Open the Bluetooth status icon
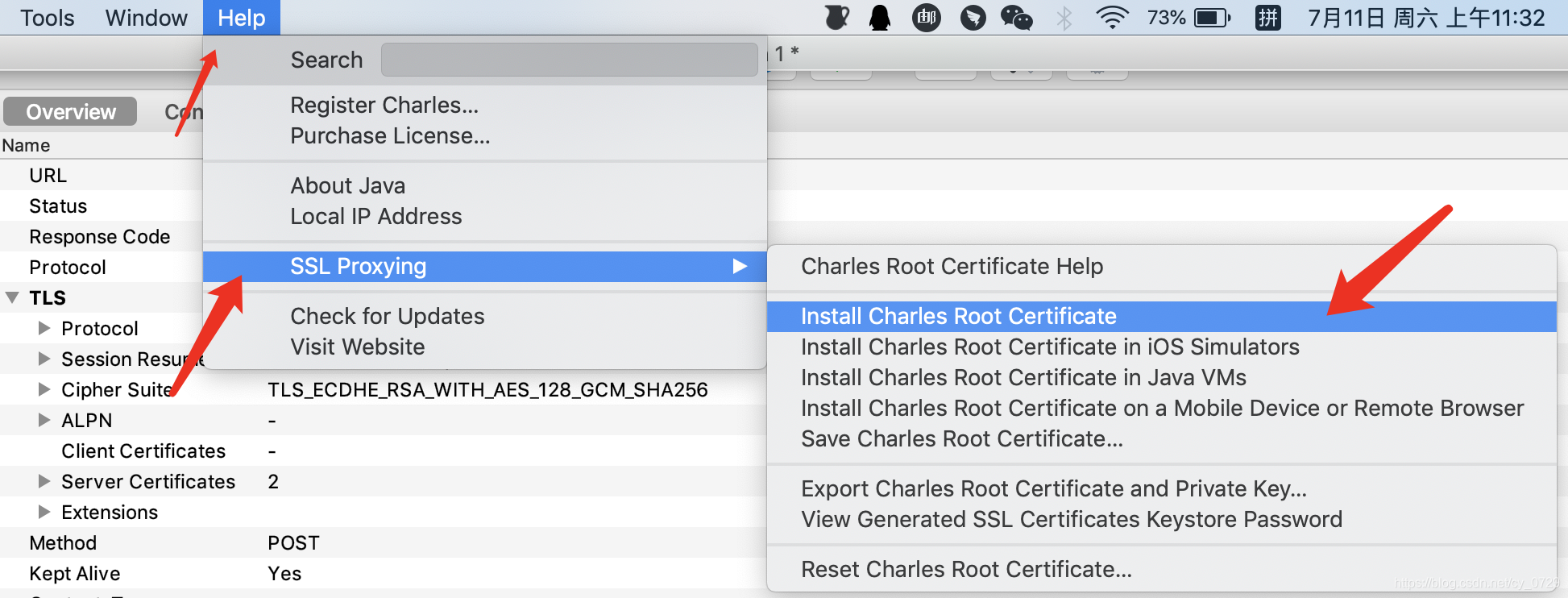 [1064, 18]
